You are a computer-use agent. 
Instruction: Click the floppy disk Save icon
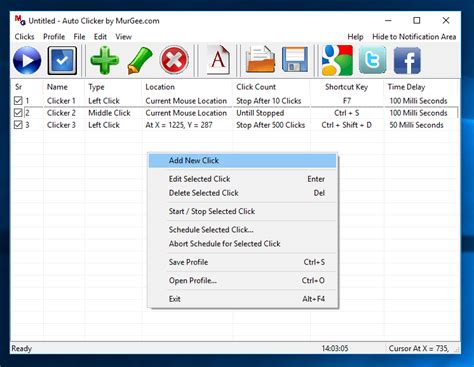point(295,59)
